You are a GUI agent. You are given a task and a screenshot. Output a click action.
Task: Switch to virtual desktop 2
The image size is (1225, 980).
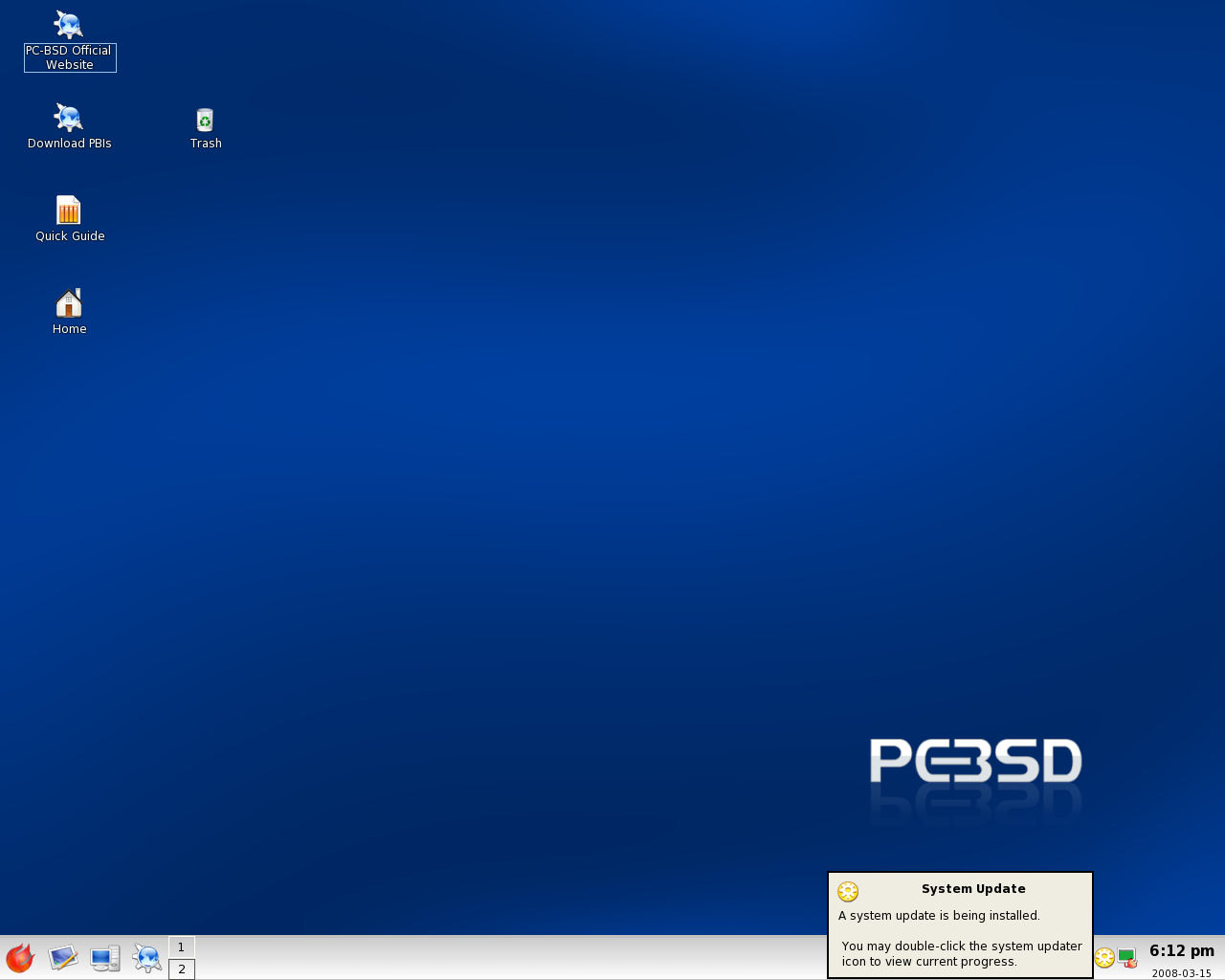pyautogui.click(x=182, y=969)
